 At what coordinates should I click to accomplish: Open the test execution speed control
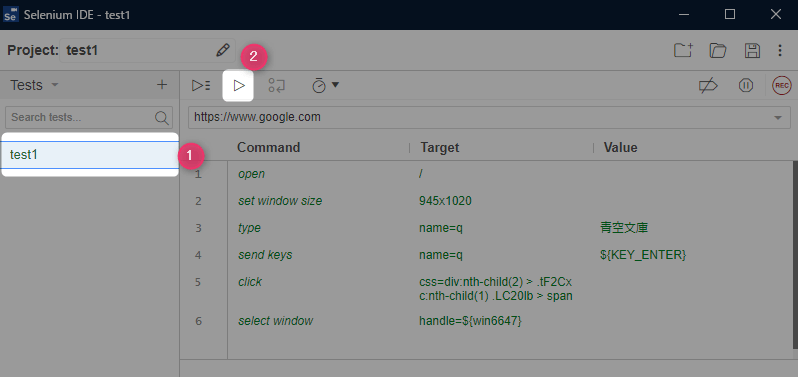click(325, 85)
